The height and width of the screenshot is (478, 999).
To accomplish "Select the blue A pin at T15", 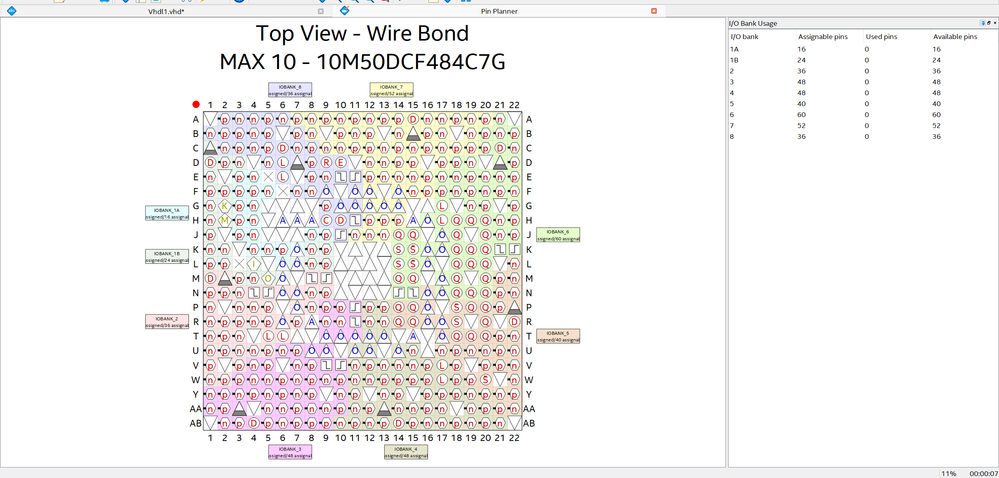I will tap(413, 336).
